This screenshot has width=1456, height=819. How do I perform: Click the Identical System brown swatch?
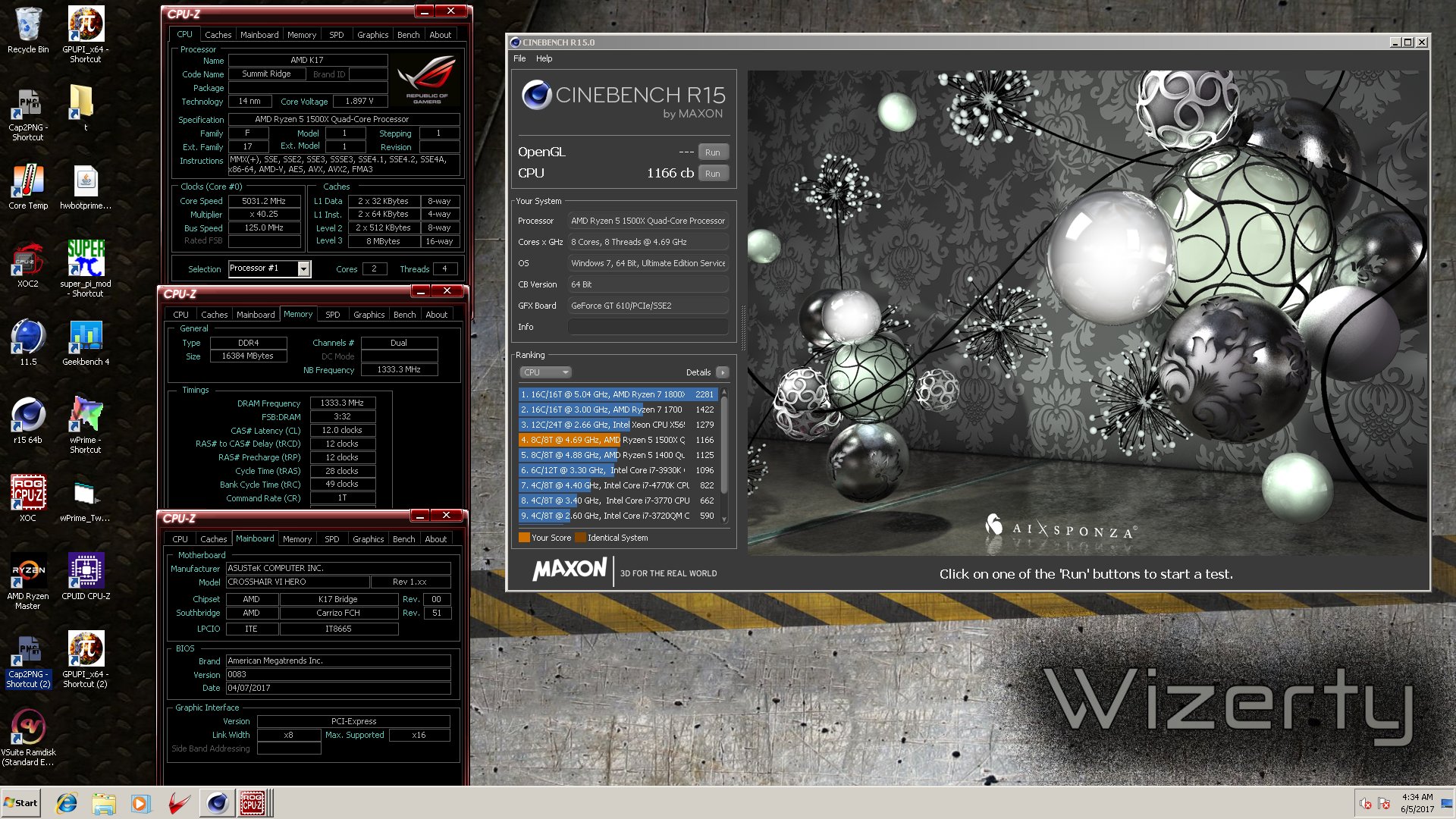pyautogui.click(x=581, y=538)
